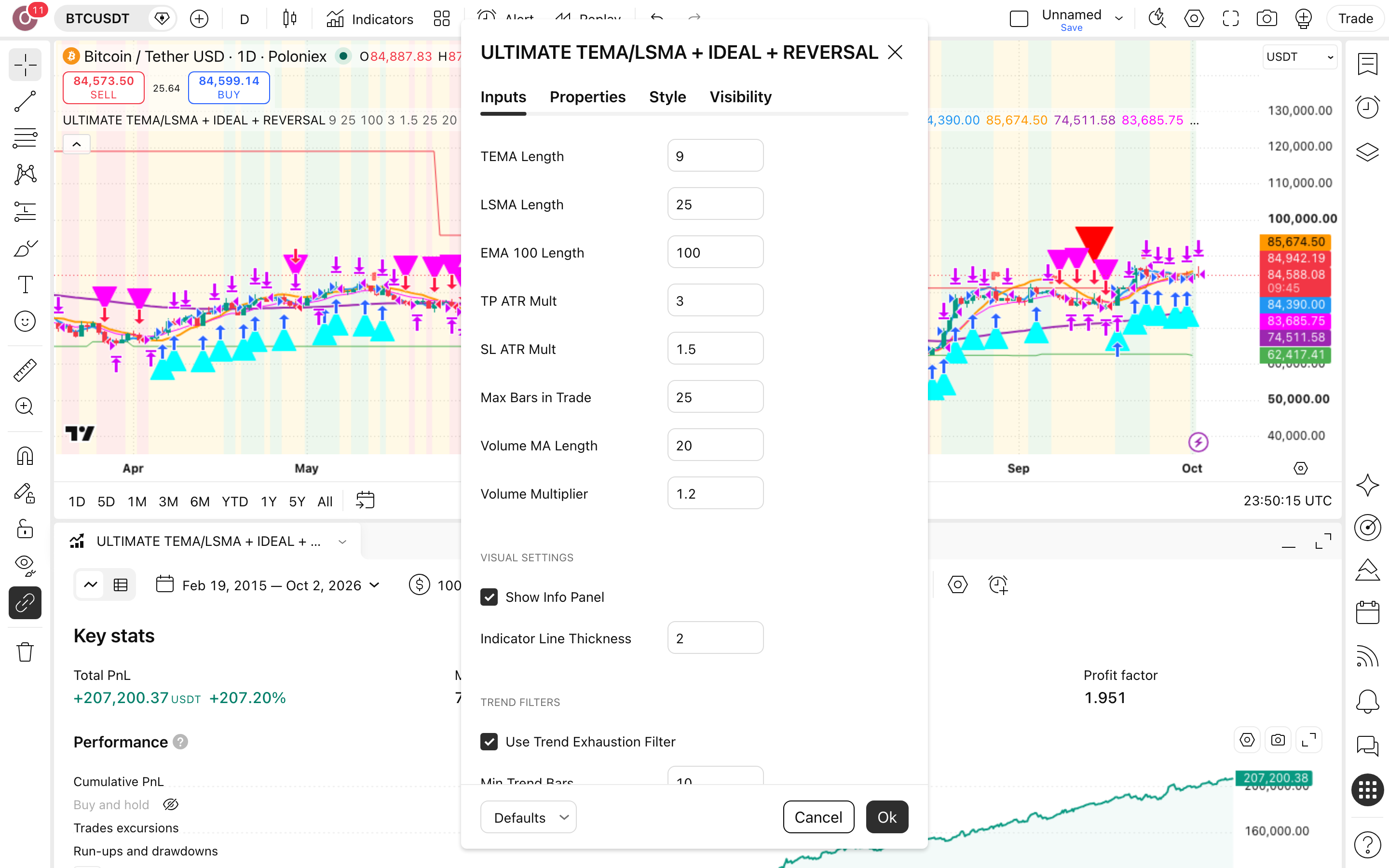The image size is (1389, 868).
Task: Click the 84,573.50 SELL button
Action: [103, 87]
